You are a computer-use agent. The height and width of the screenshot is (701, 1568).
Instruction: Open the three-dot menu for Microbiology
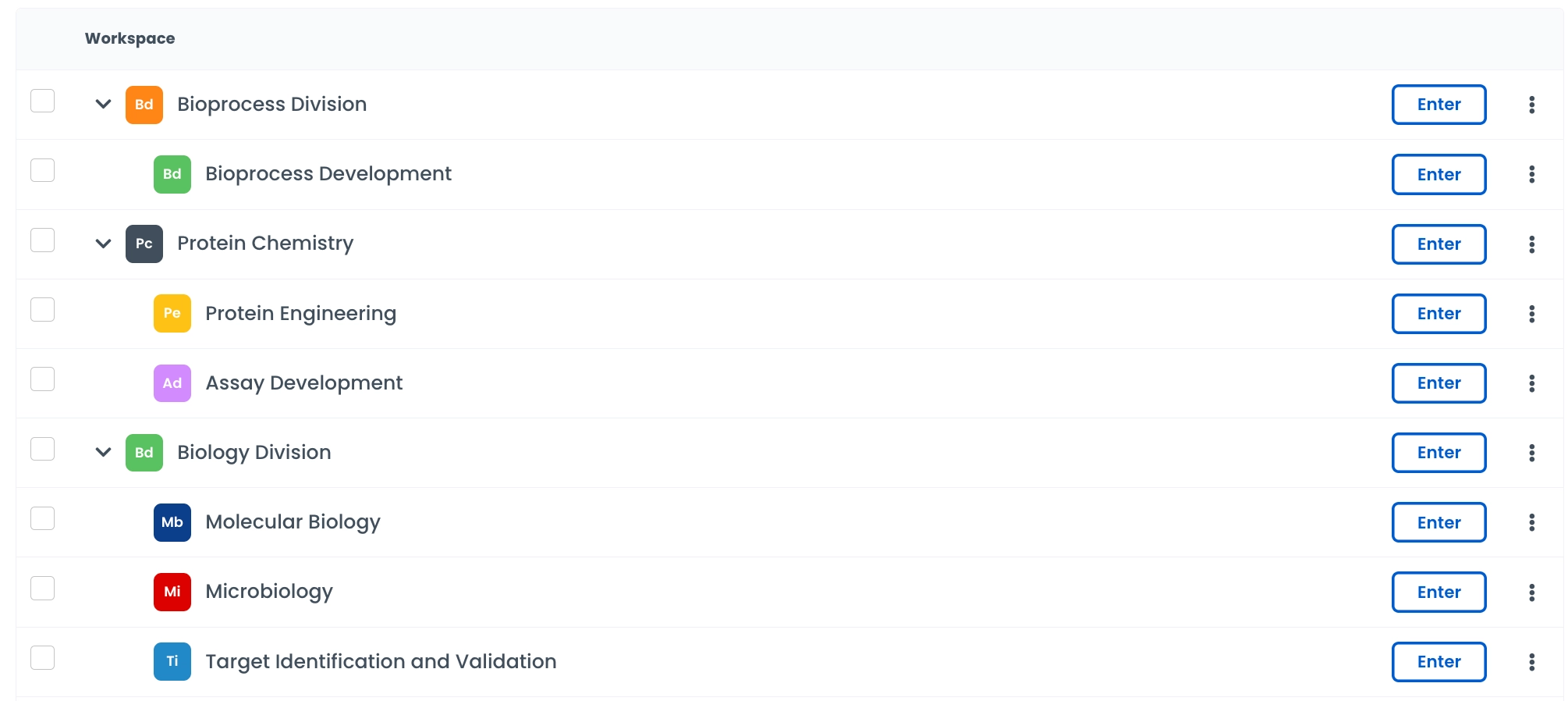coord(1531,592)
